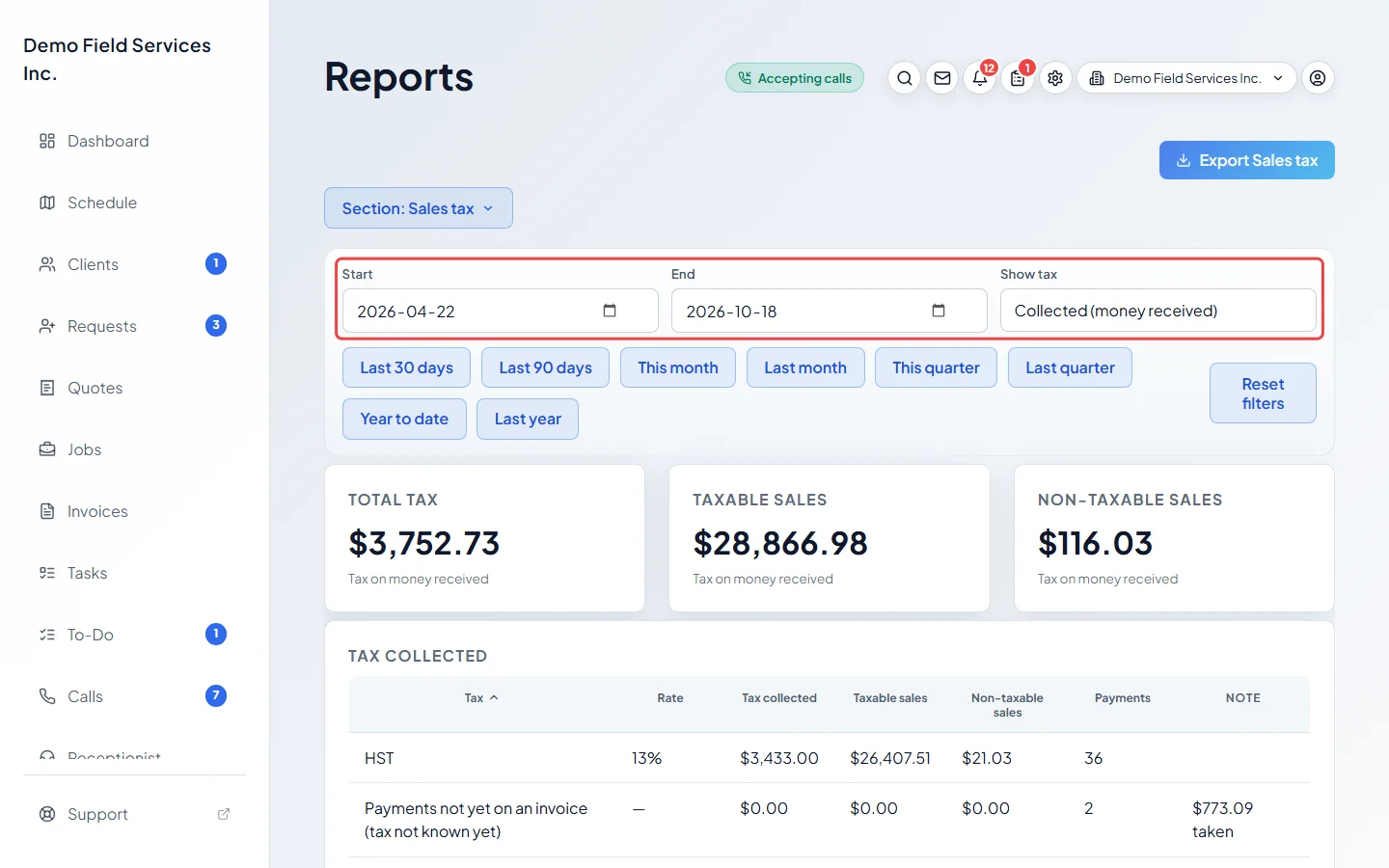Click the Export Sales tax button
1389x868 pixels.
(1247, 160)
